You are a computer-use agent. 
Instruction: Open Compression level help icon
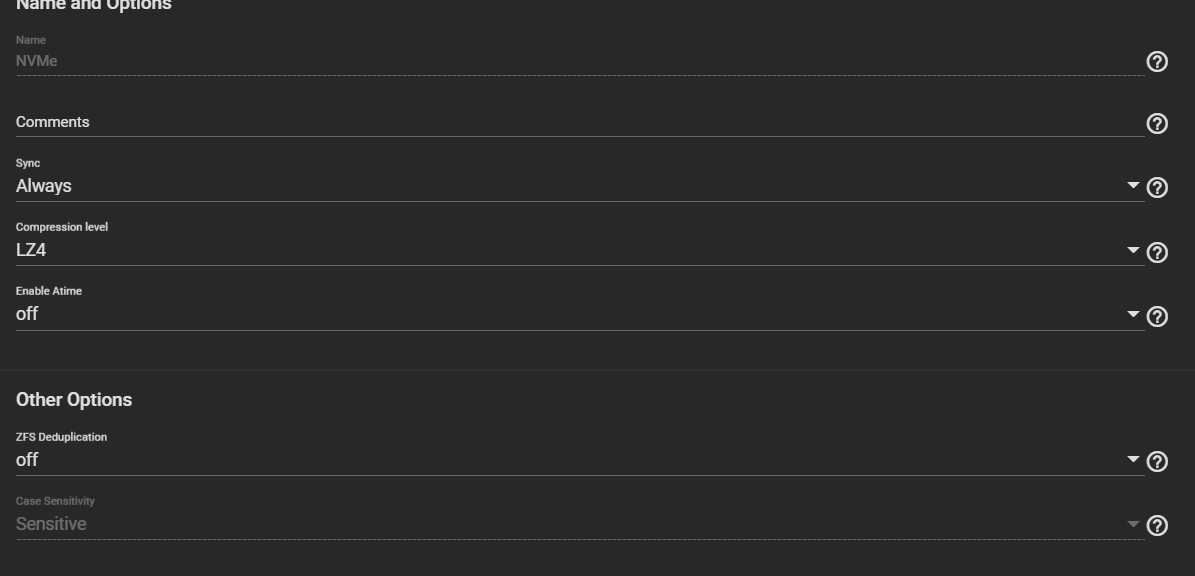[1157, 252]
